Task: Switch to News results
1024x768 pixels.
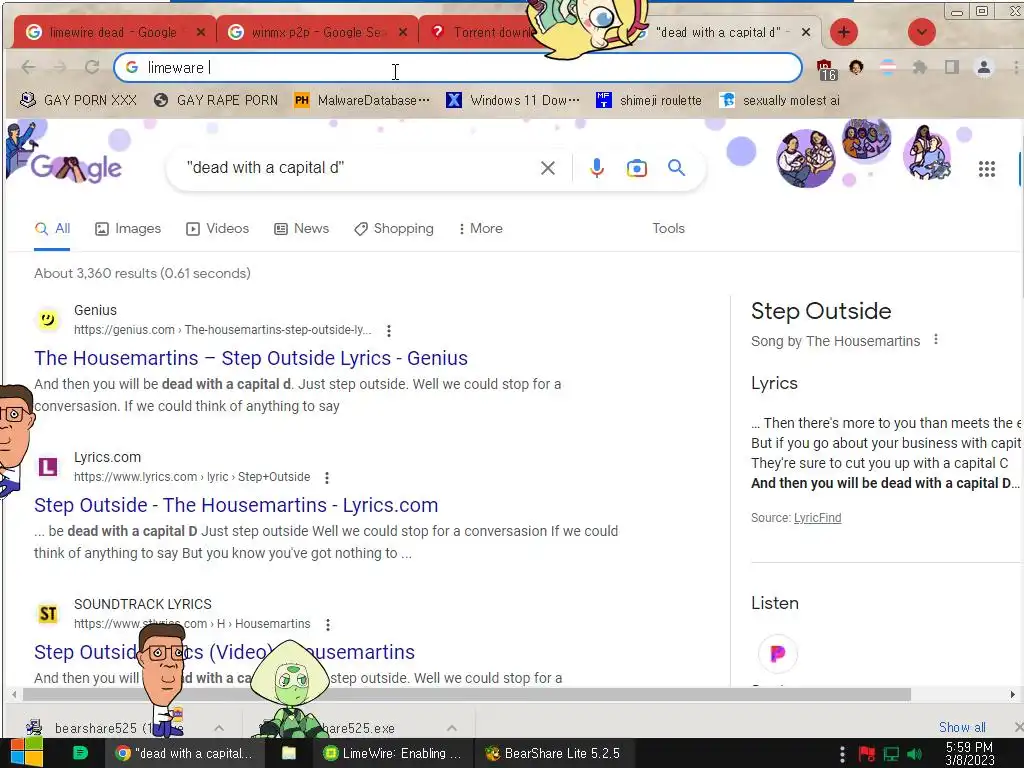Action: [301, 229]
